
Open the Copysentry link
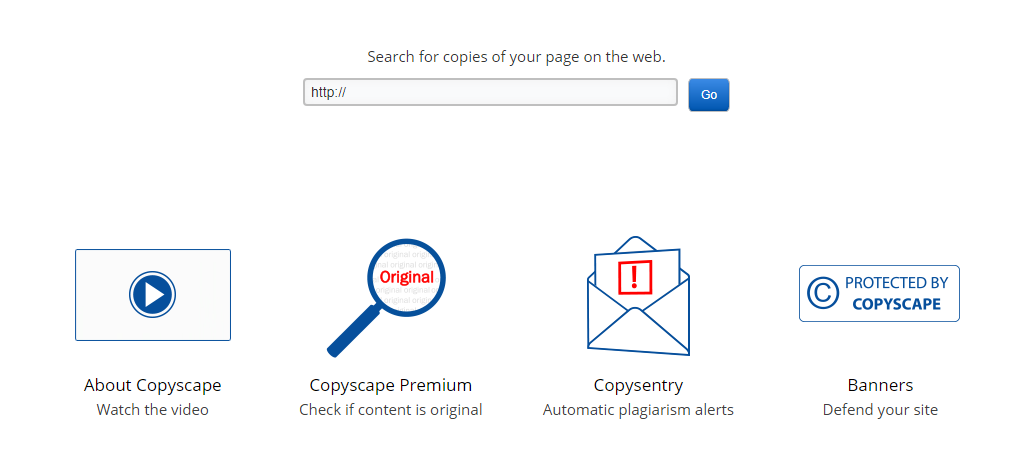tap(638, 385)
